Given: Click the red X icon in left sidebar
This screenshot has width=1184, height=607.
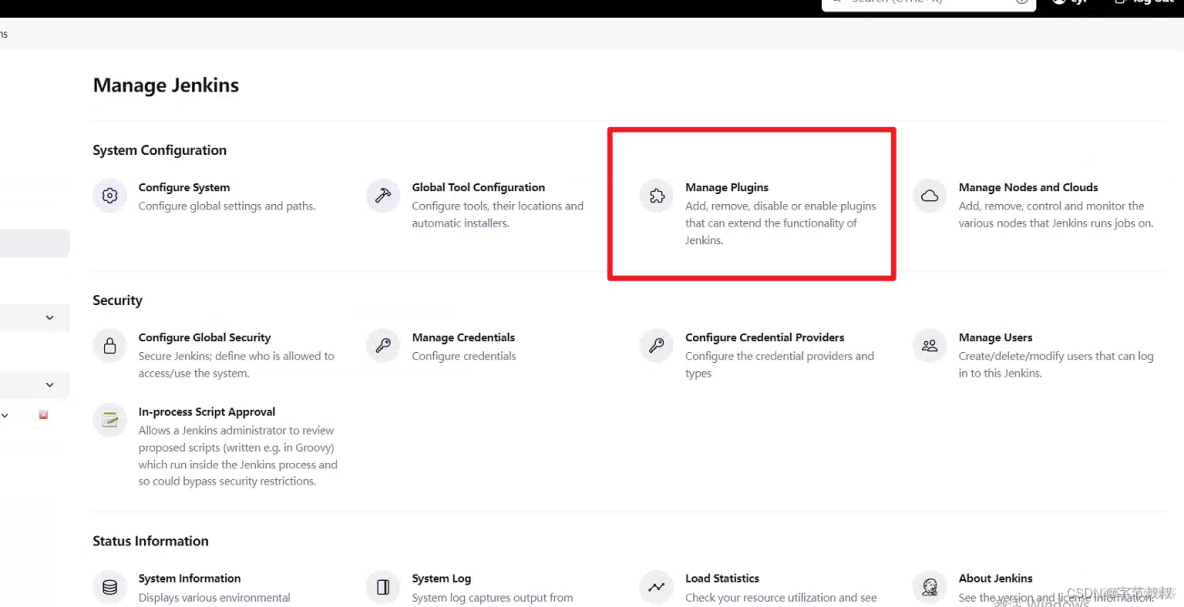Looking at the screenshot, I should [43, 415].
